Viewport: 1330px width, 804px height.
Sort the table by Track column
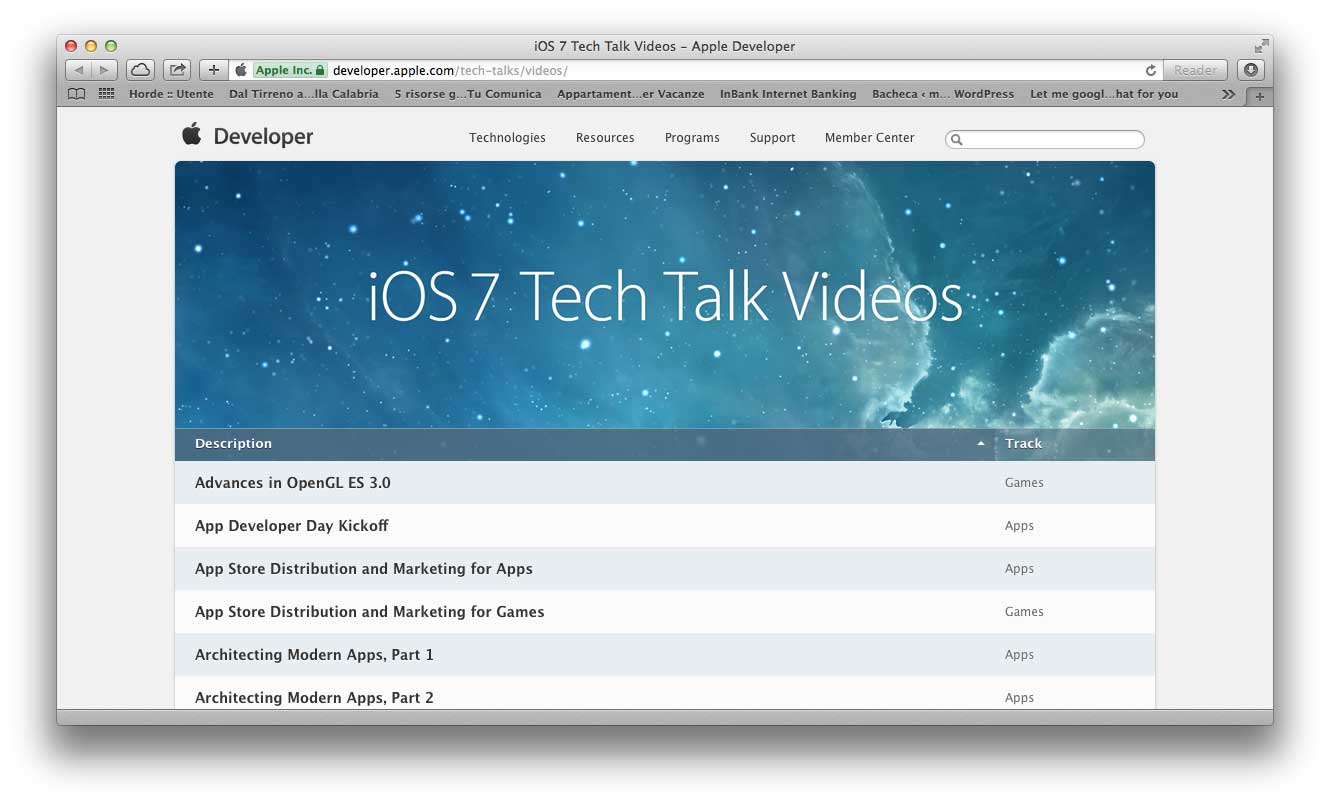tap(1024, 444)
